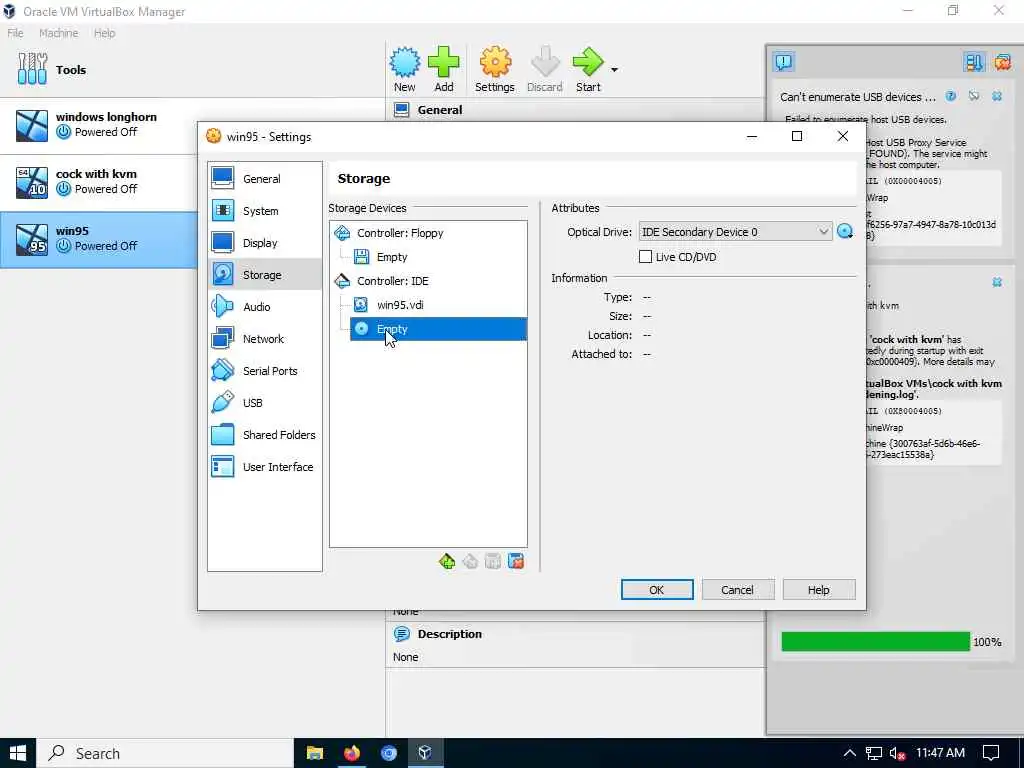This screenshot has height=768, width=1024.
Task: Click help icon on USB error notification
Action: pos(951,96)
